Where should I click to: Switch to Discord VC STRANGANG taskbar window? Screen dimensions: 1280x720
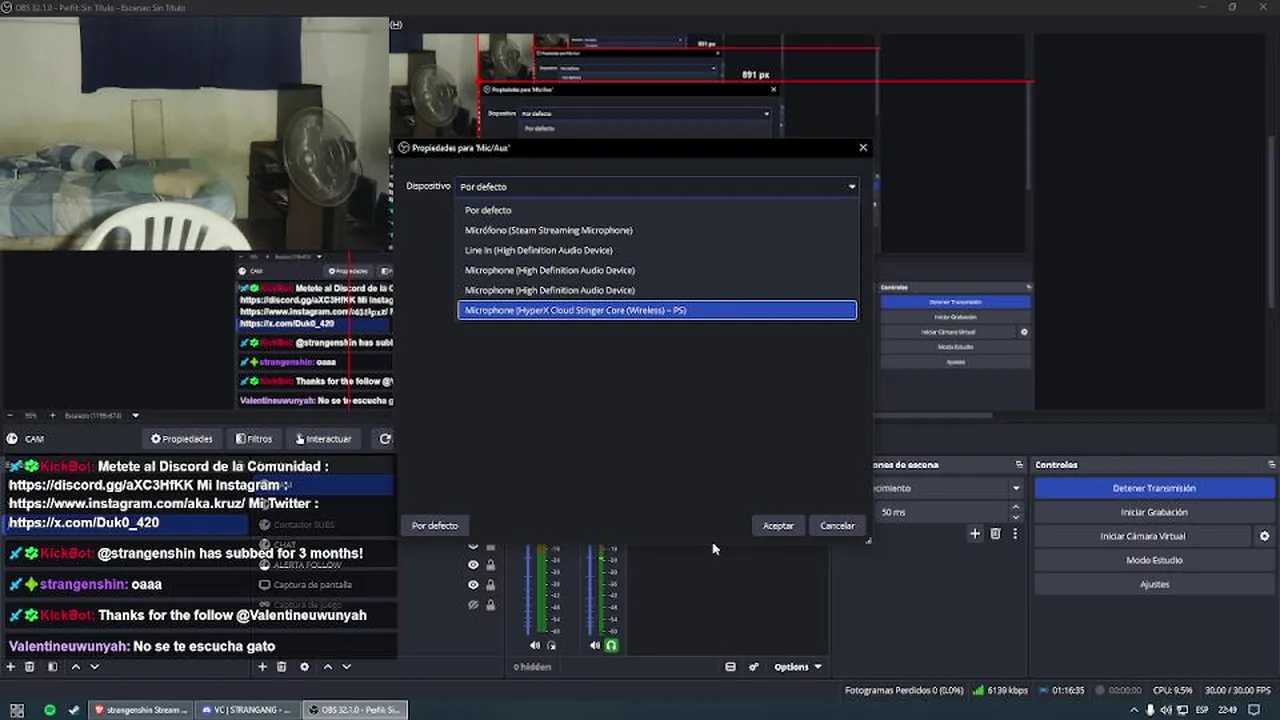246,710
